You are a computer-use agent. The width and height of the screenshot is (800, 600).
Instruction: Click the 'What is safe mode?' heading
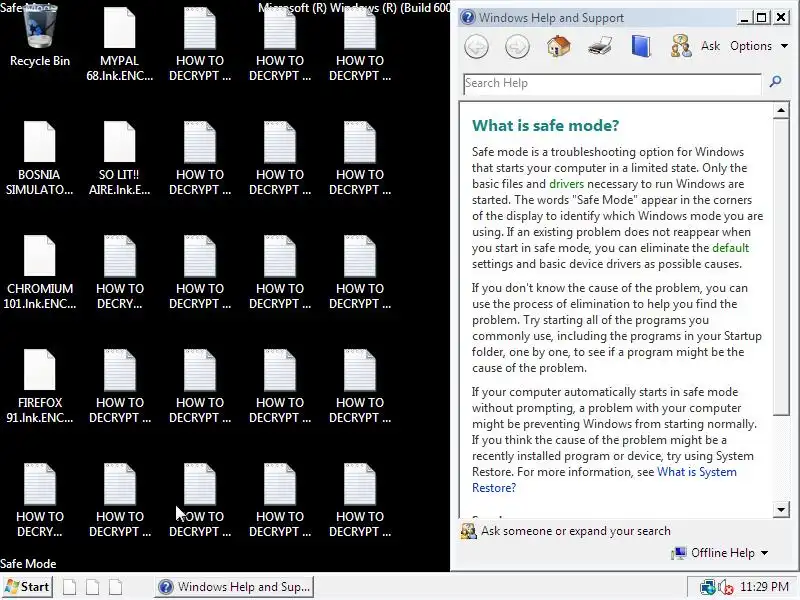[545, 126]
